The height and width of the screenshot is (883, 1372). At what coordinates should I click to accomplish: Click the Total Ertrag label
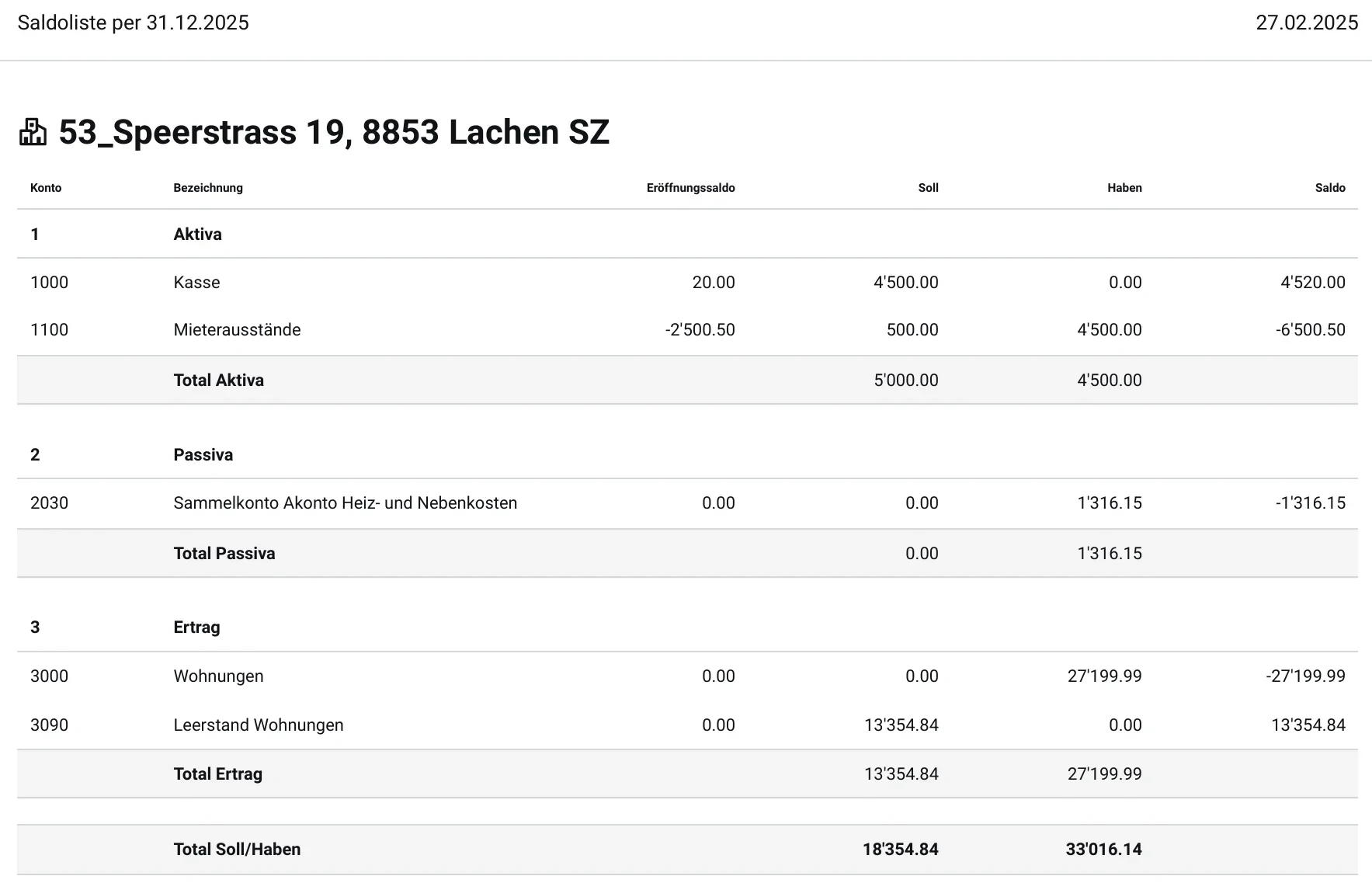(217, 774)
